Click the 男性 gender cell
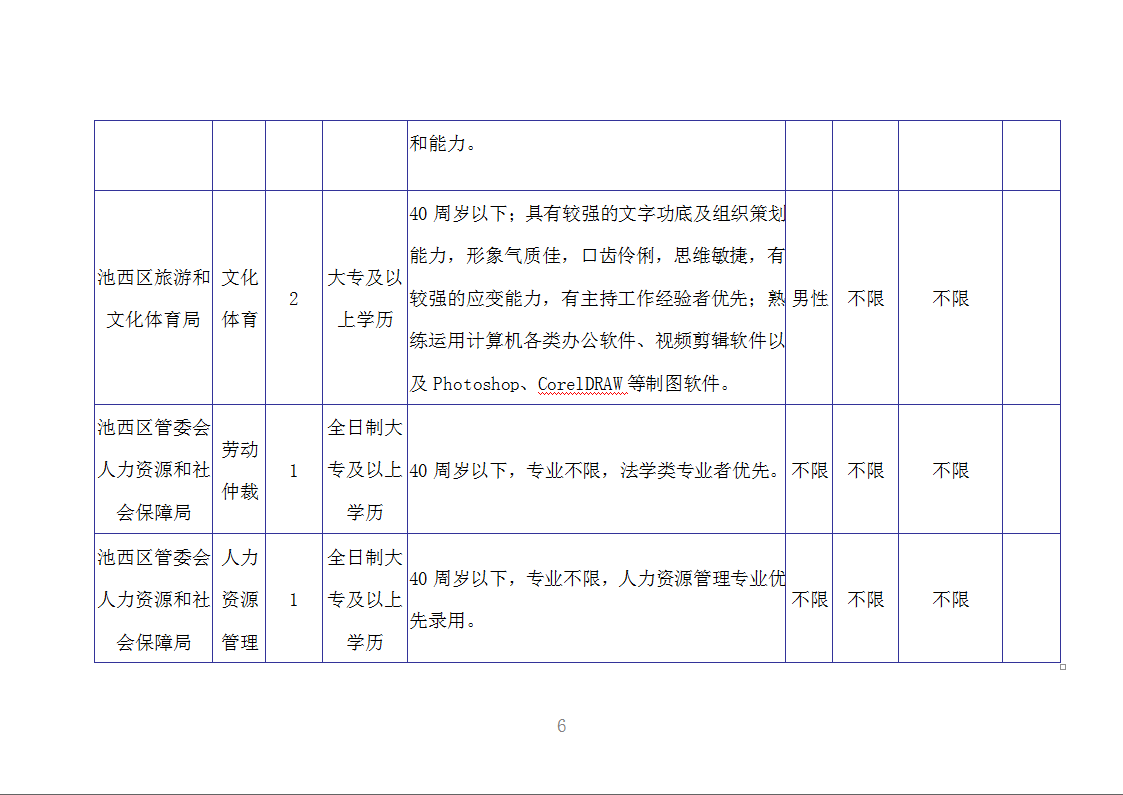Viewport: 1123px width, 795px height. (809, 299)
